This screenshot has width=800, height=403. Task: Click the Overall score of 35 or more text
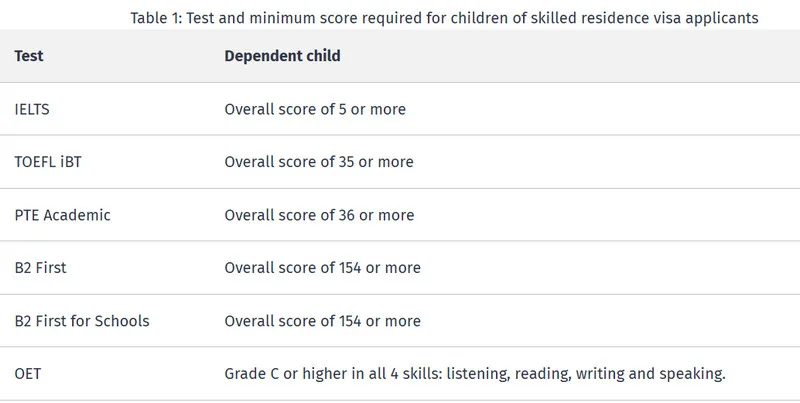[319, 162]
